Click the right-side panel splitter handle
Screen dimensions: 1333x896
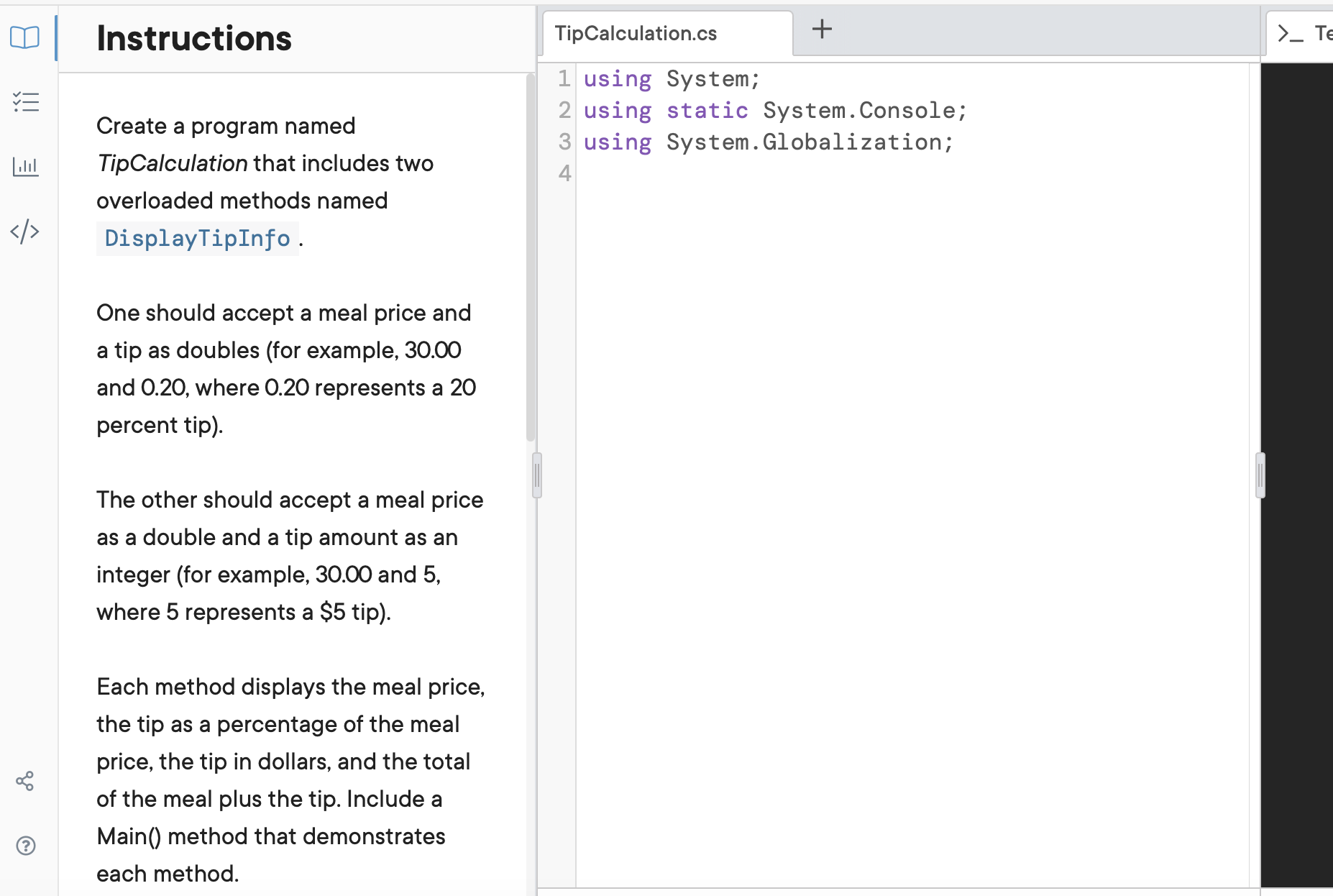pyautogui.click(x=1259, y=474)
